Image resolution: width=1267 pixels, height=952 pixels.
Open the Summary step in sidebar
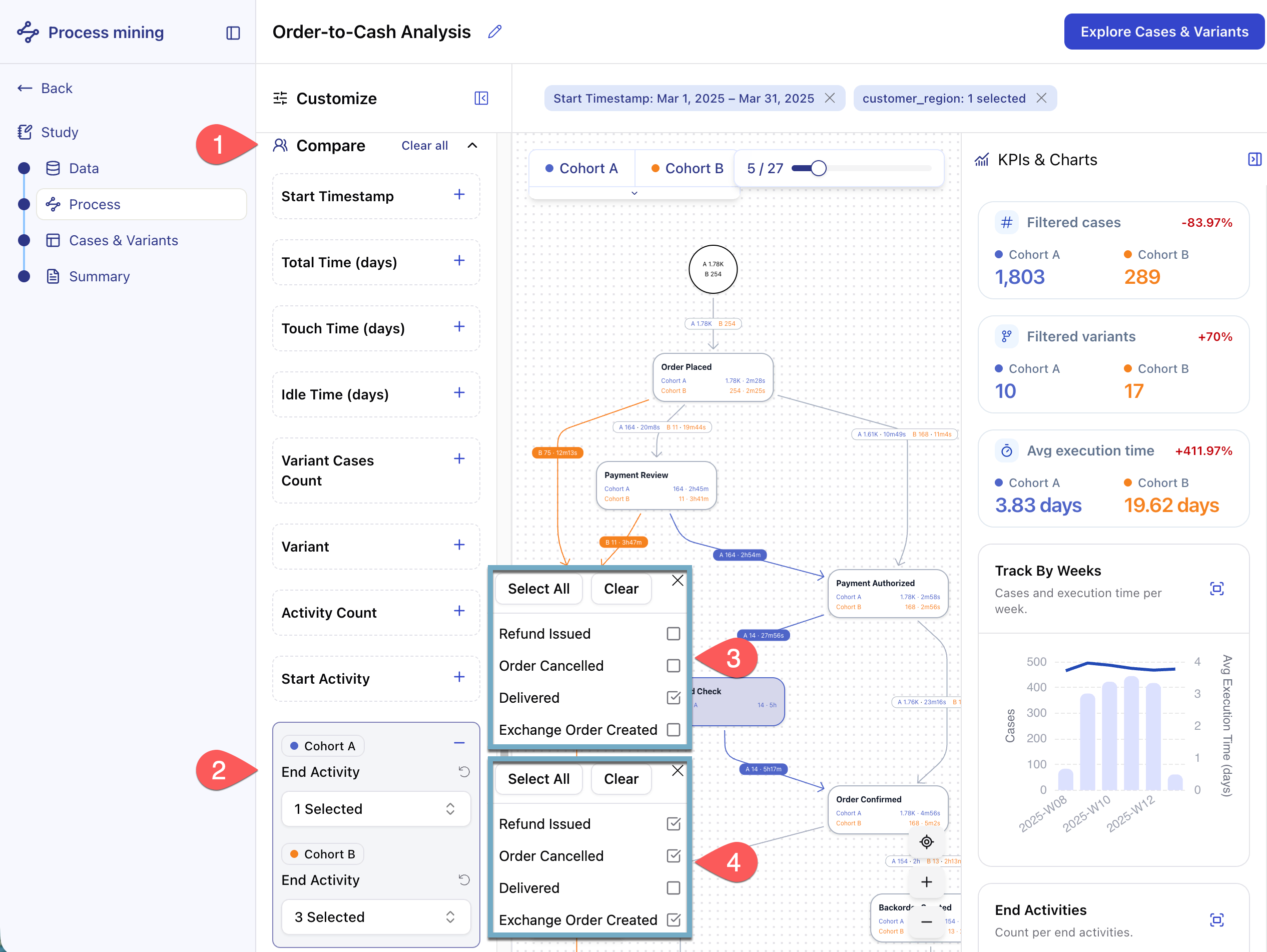pyautogui.click(x=99, y=277)
